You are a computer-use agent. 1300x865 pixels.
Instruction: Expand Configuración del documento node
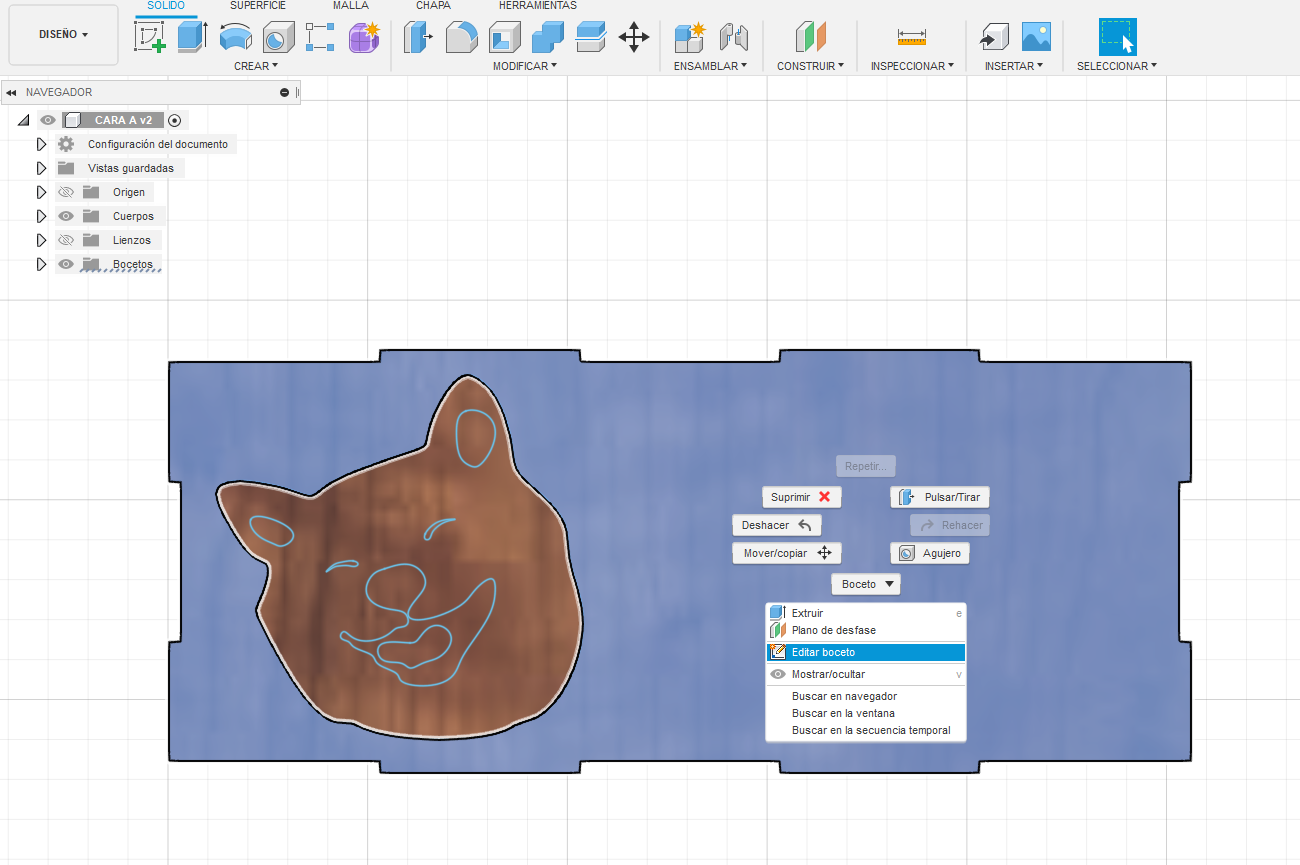(x=42, y=144)
